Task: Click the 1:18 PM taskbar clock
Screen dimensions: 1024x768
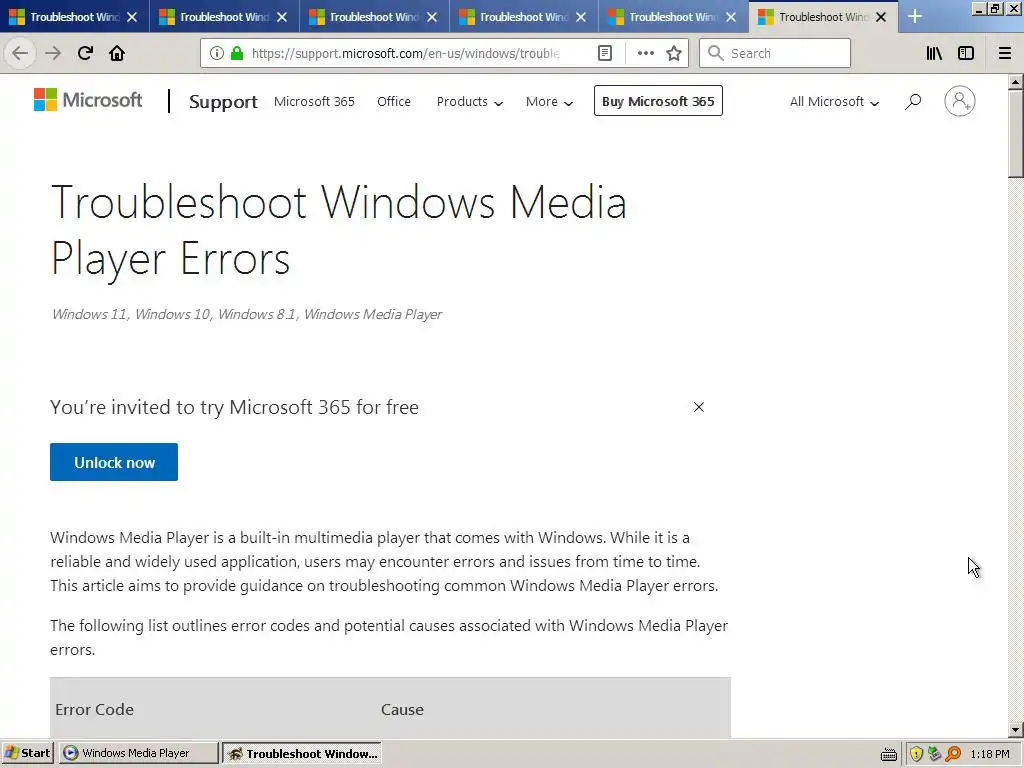Action: point(989,754)
